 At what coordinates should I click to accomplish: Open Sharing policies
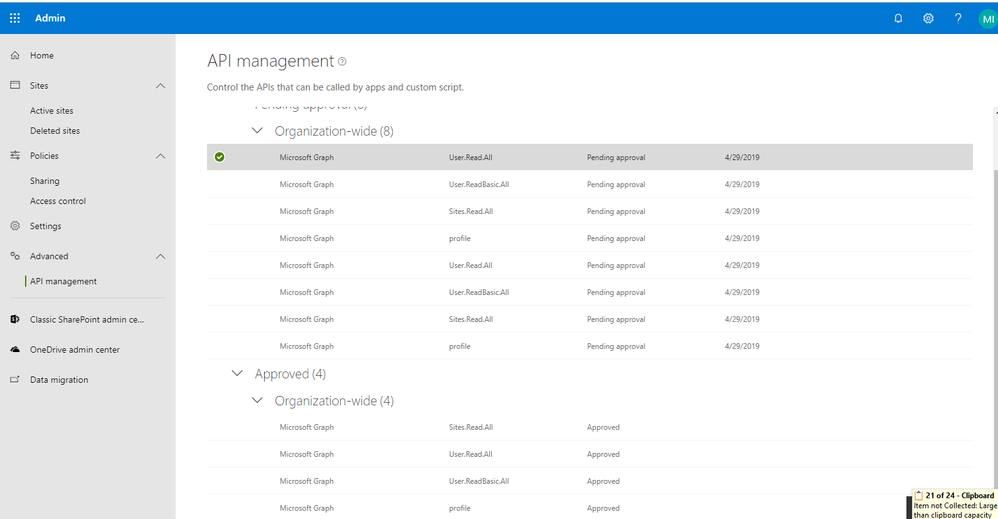point(45,181)
